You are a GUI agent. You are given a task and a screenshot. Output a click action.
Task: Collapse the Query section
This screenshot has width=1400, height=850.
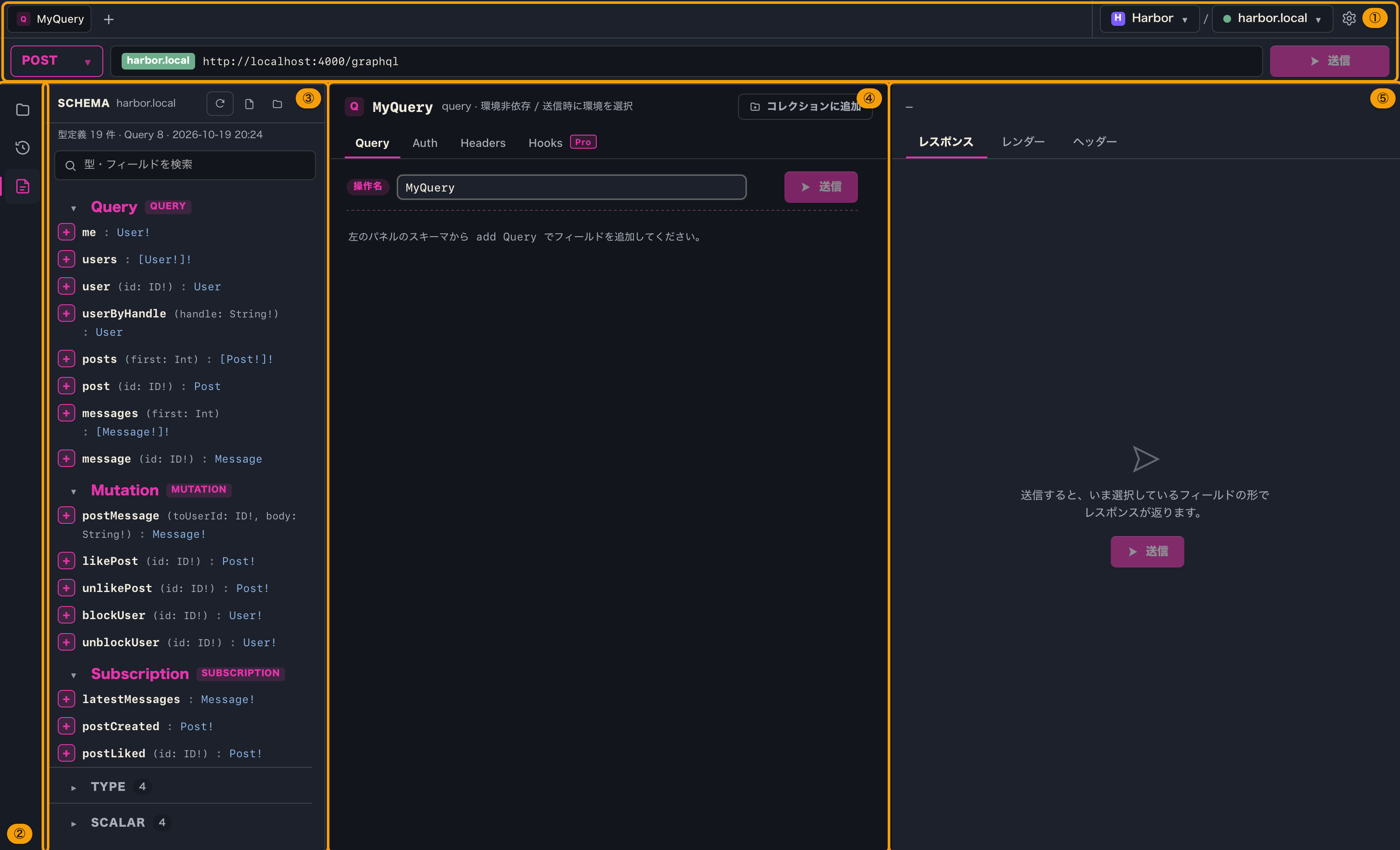pos(73,209)
